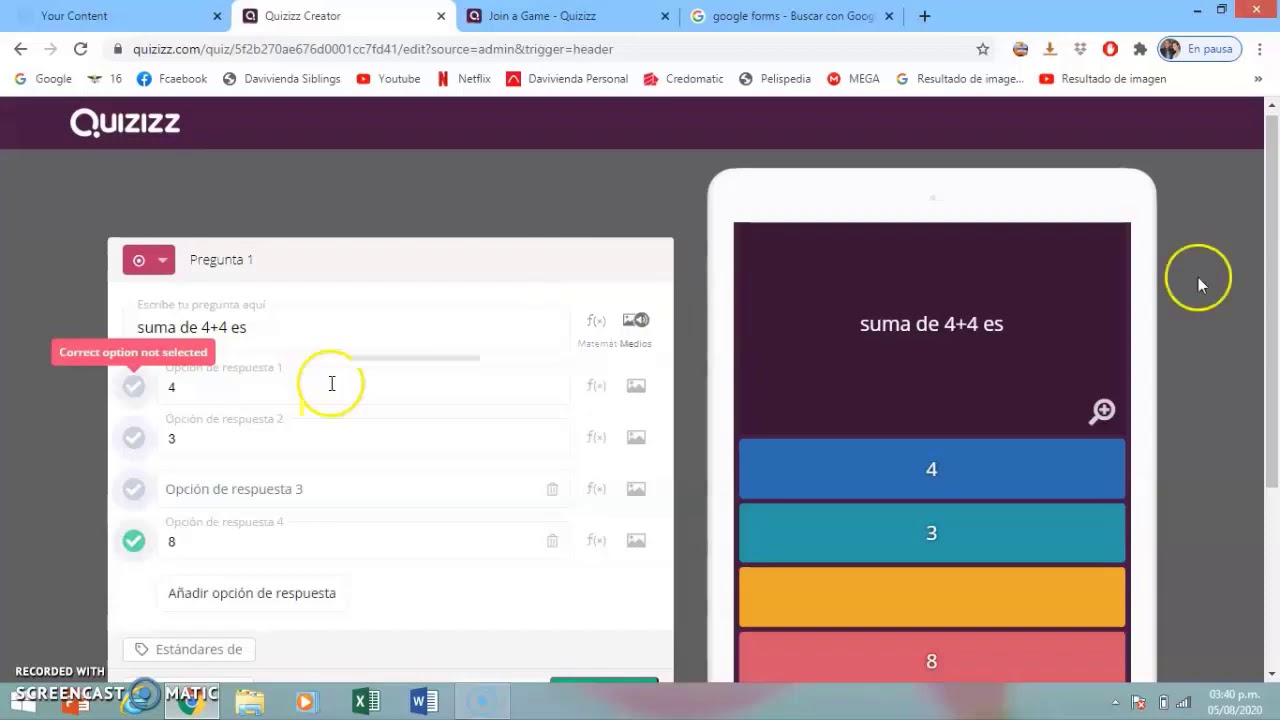This screenshot has width=1280, height=720.
Task: Open the question type dropdown for Pregunta 1
Action: (x=149, y=260)
